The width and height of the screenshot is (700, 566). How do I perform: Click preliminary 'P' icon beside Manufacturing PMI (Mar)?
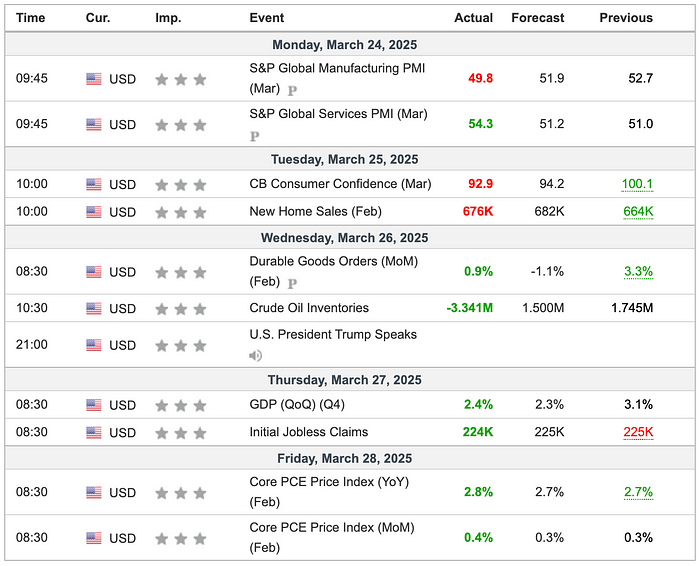[292, 91]
